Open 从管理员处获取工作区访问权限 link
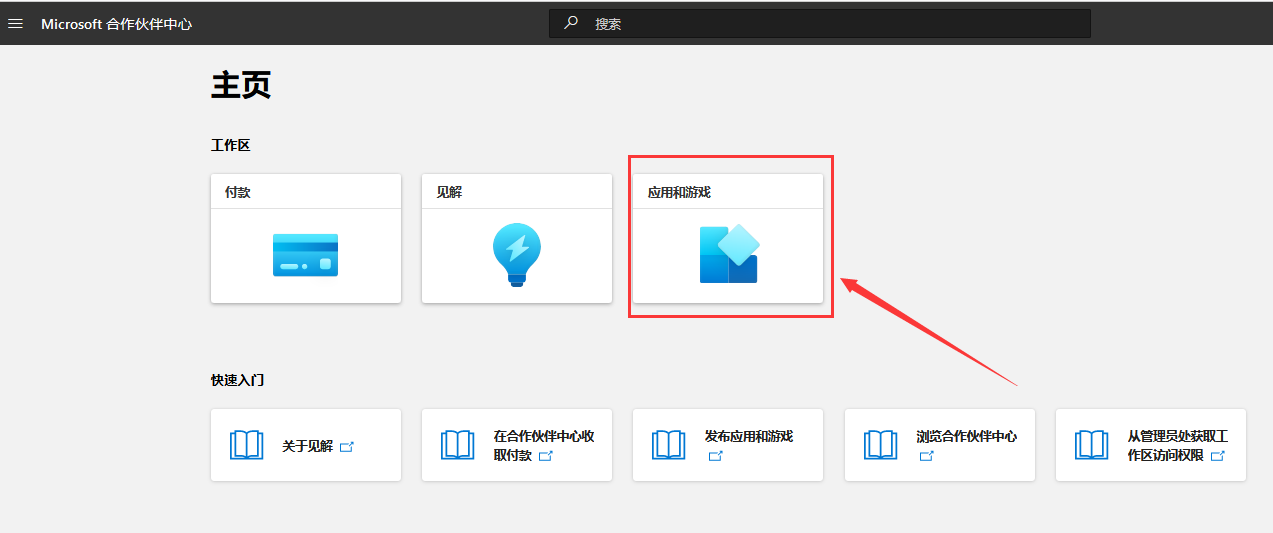Viewport: 1273px width, 533px height. tap(1177, 437)
